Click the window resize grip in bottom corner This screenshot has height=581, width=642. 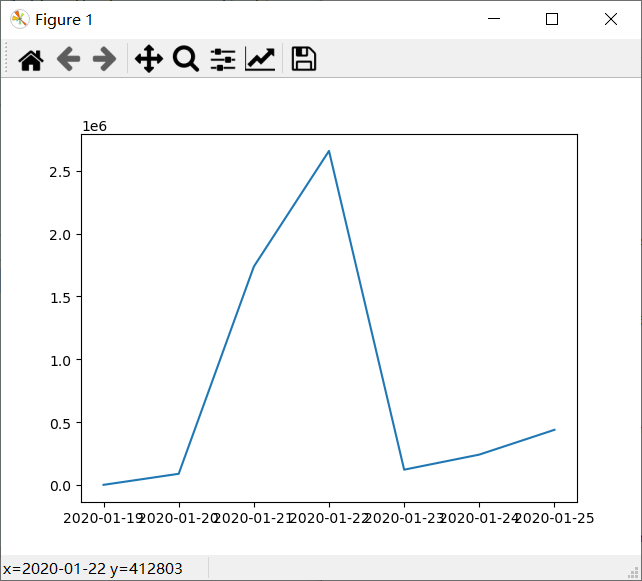(x=635, y=573)
